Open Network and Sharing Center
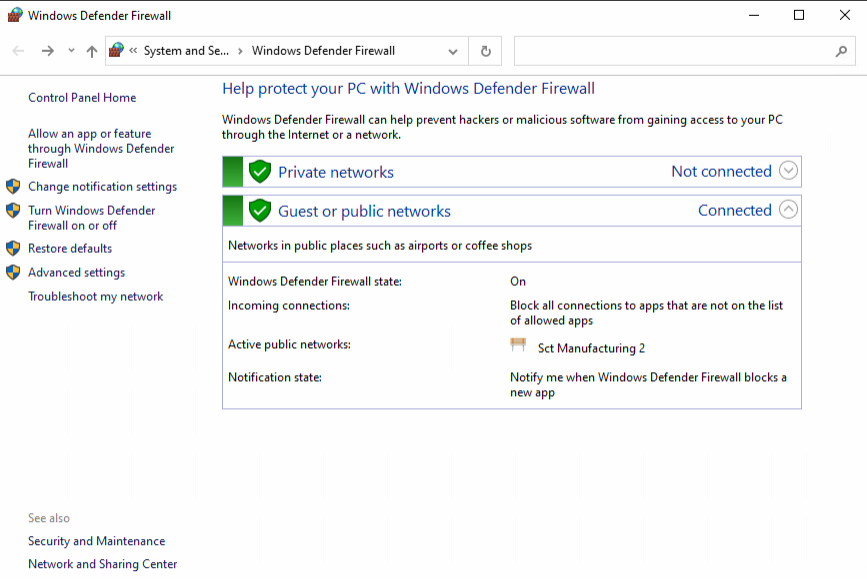 [x=103, y=564]
